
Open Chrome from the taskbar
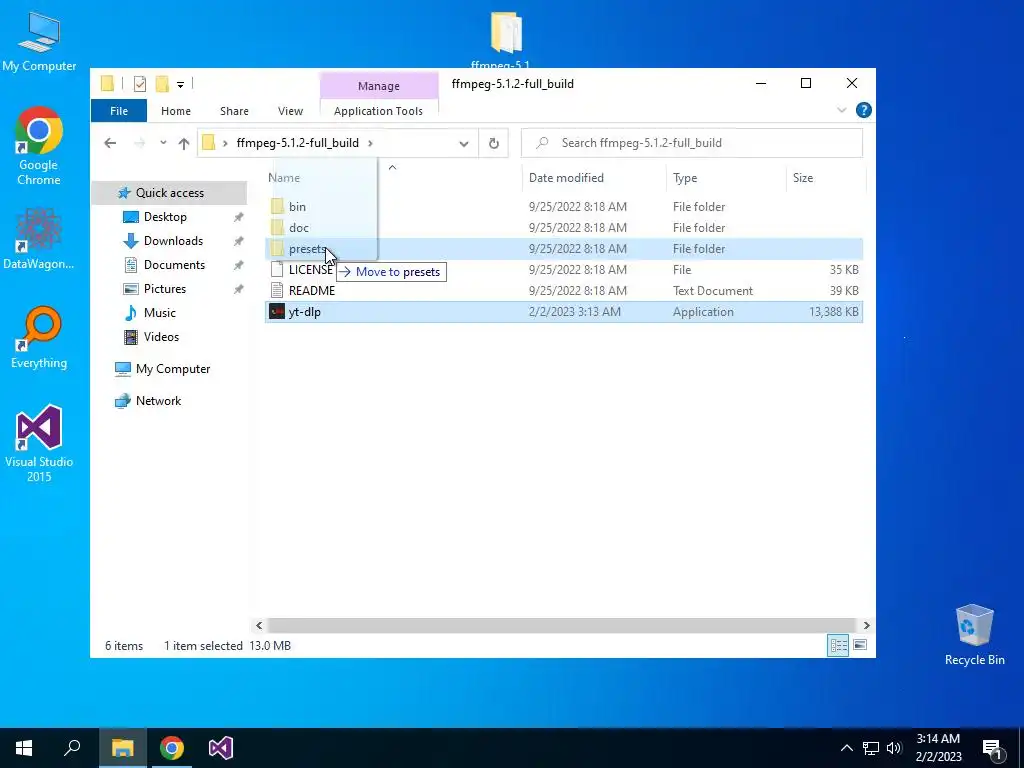(x=171, y=748)
